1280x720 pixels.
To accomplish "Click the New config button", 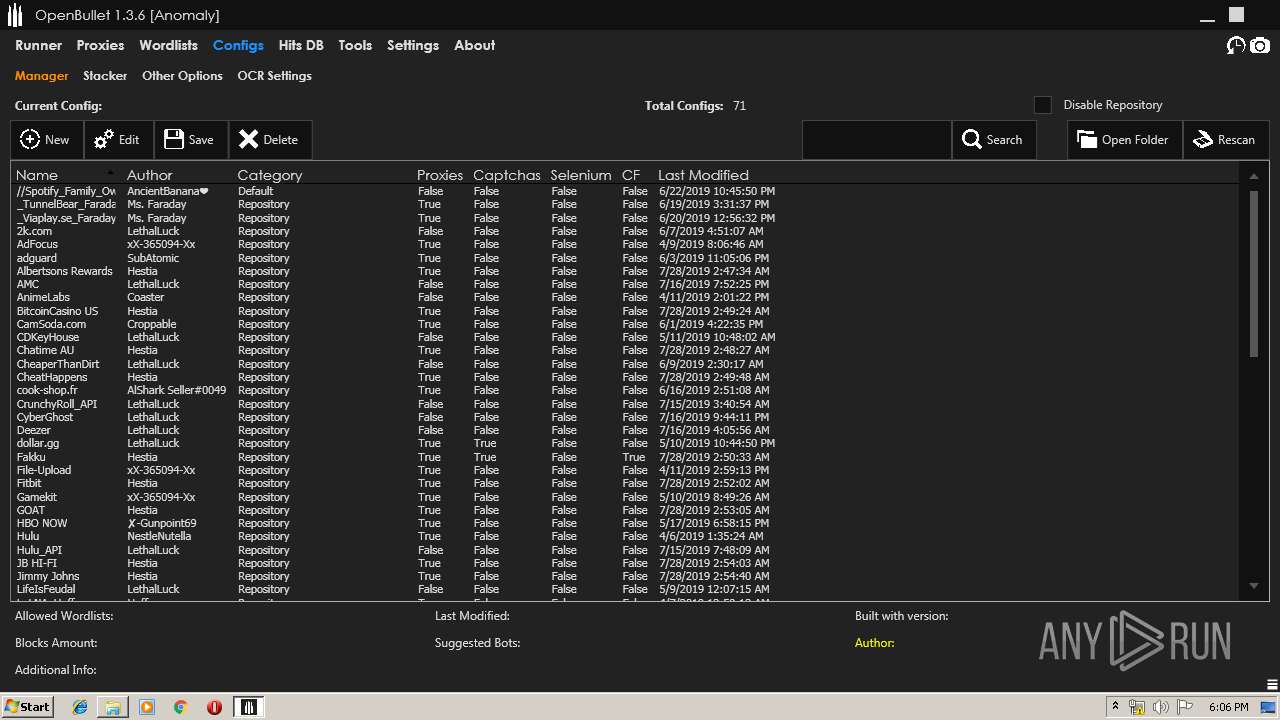I will click(46, 140).
